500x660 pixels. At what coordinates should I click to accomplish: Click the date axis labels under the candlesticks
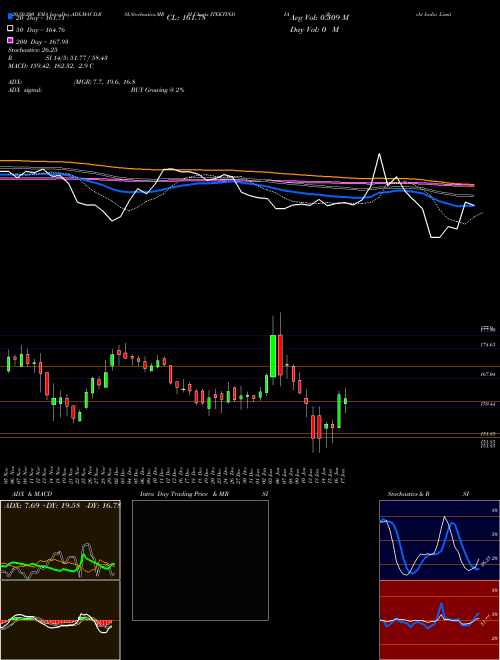[x=175, y=475]
